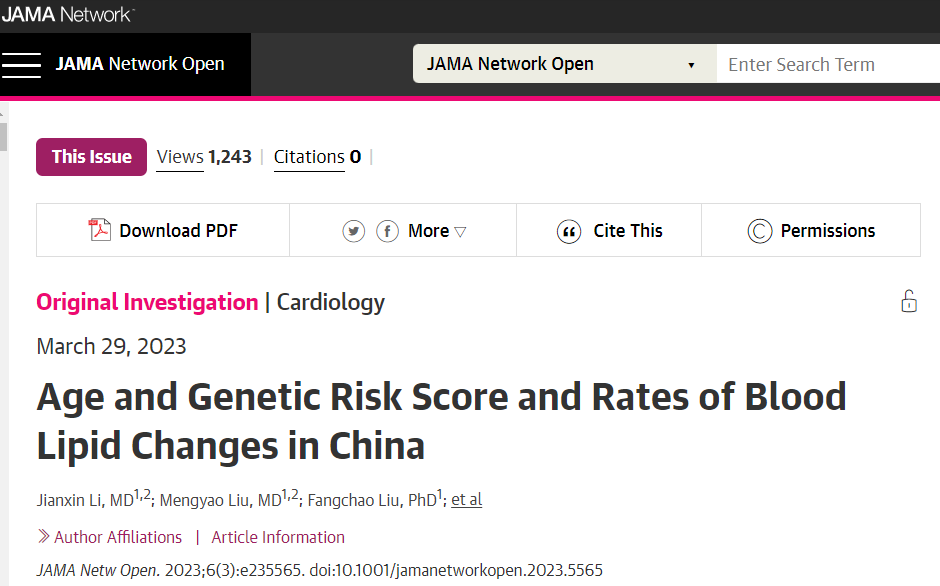940x586 pixels.
Task: Open Article Information link
Action: 278,537
